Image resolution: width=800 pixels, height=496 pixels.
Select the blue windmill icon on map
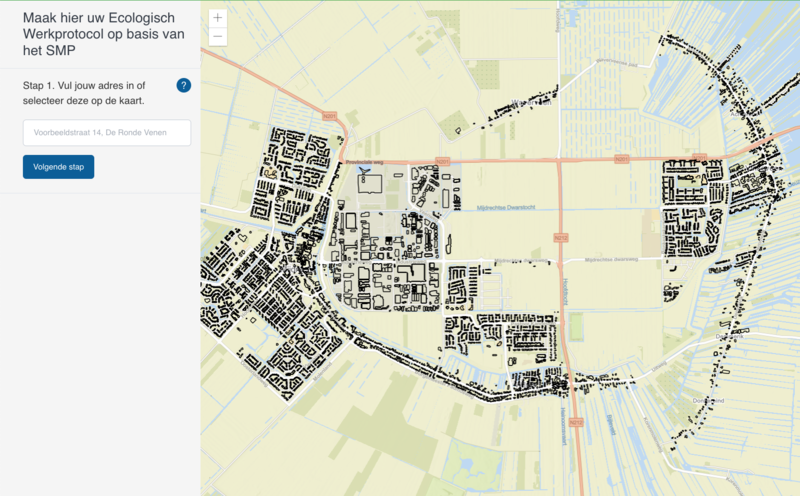pos(362,171)
